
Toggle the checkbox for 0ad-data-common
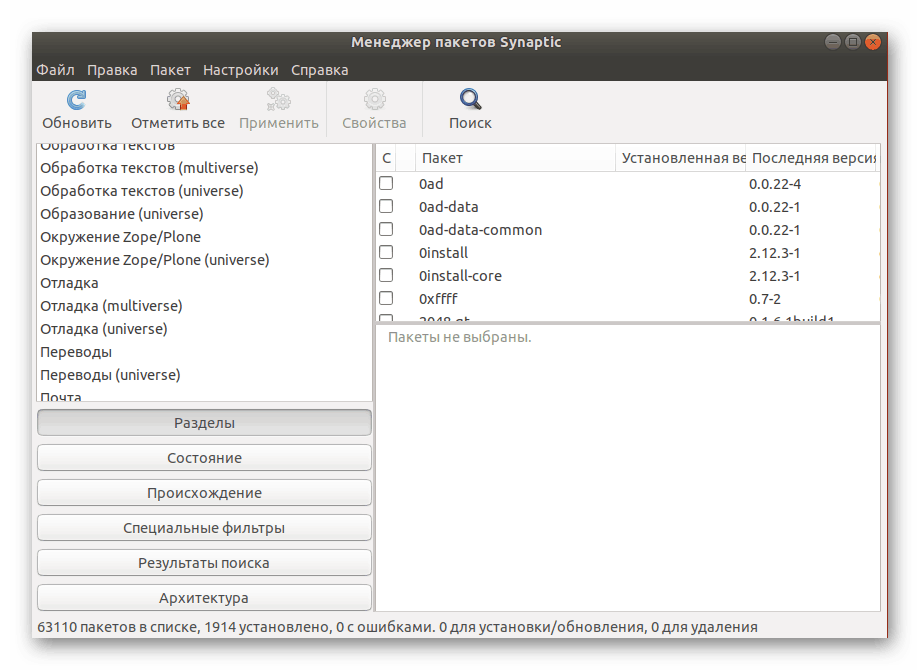(x=386, y=229)
